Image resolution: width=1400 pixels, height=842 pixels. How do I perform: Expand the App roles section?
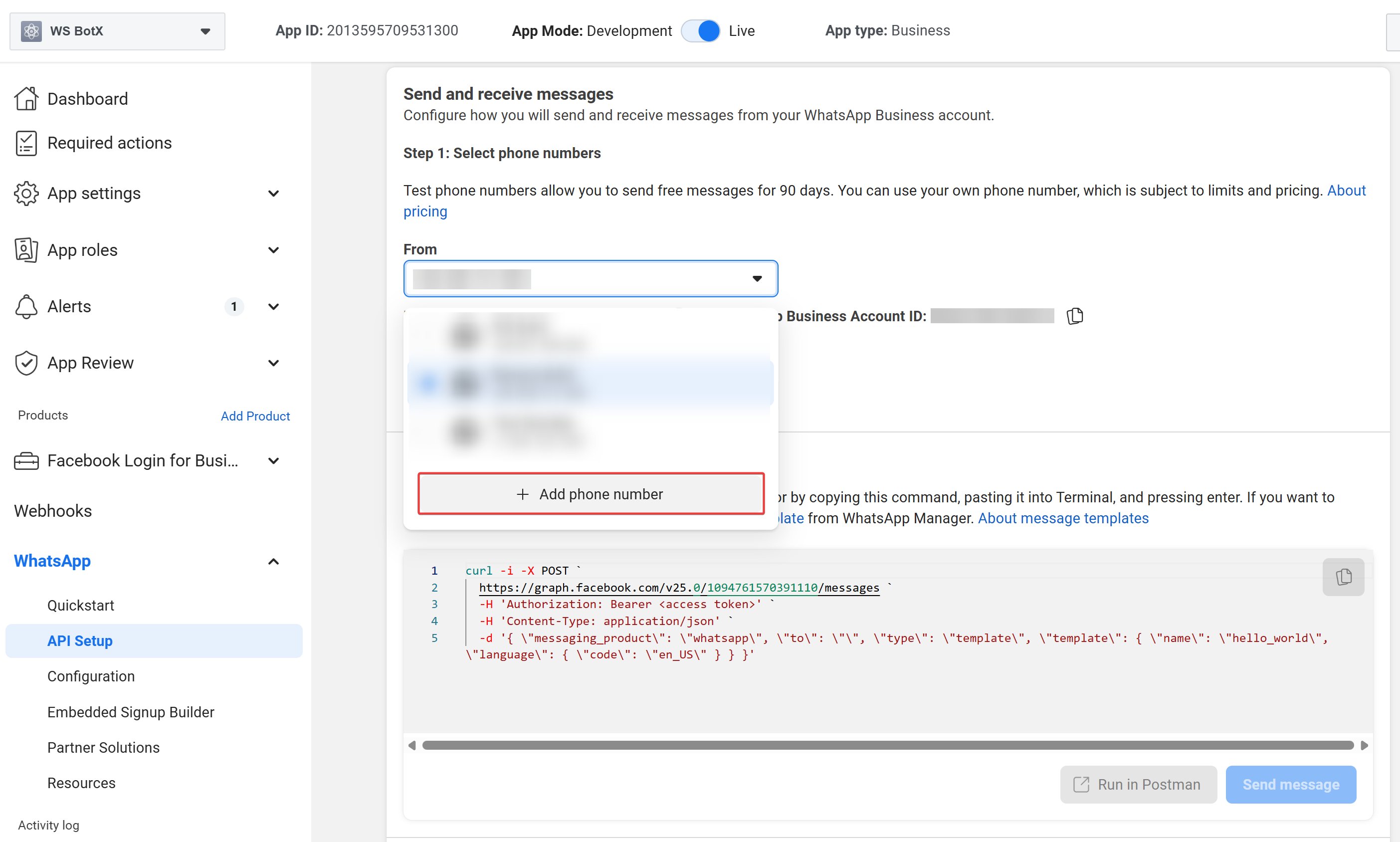(273, 250)
